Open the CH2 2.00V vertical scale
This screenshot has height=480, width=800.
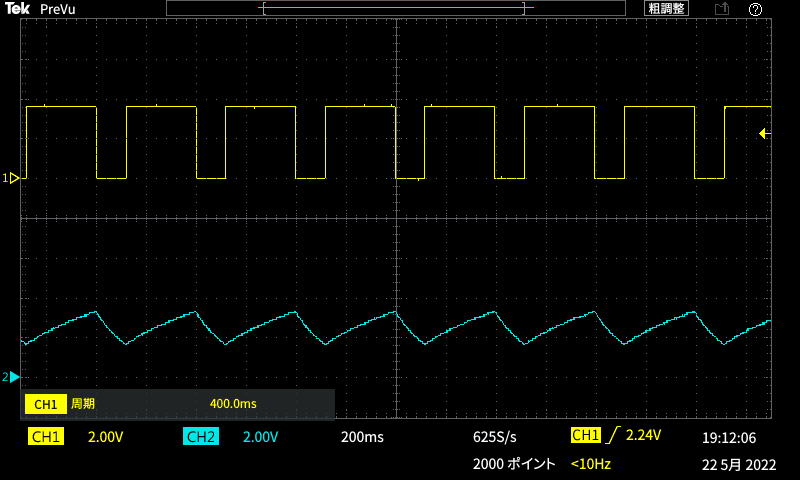coord(260,437)
